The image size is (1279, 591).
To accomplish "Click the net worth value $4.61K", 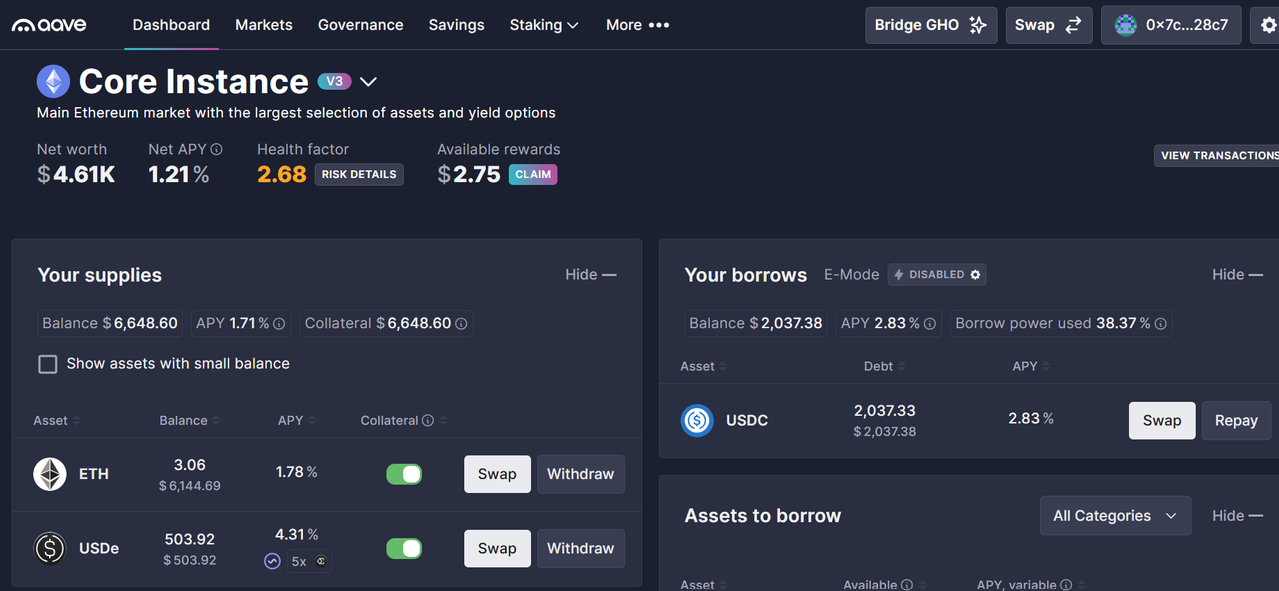I will [76, 174].
